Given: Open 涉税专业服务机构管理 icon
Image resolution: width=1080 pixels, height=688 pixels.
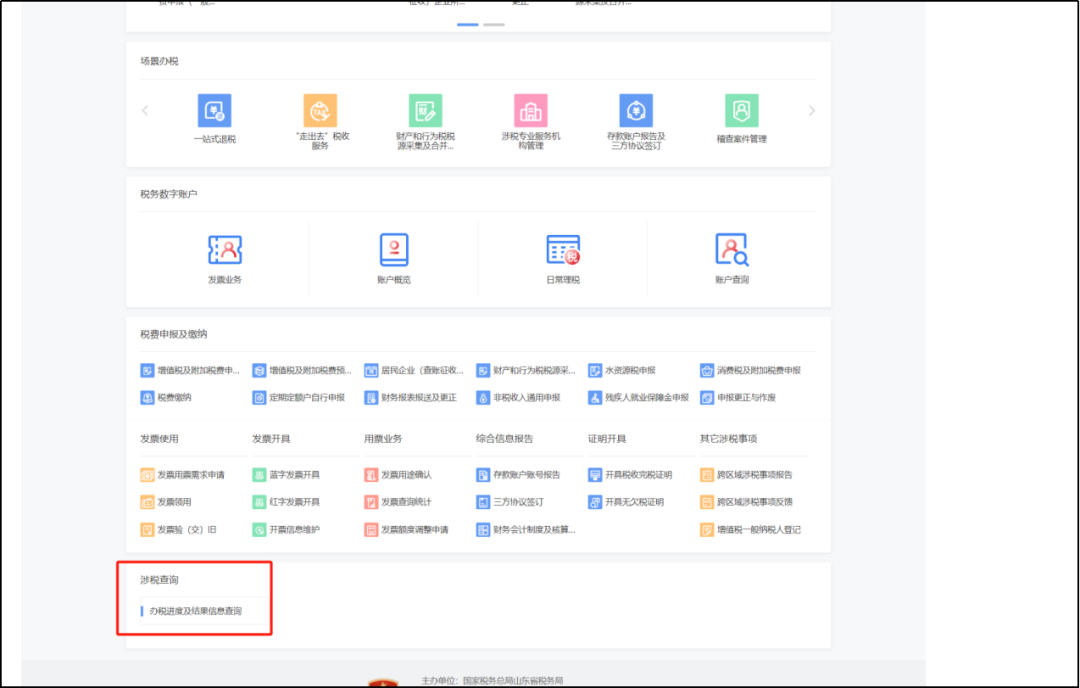Looking at the screenshot, I should tap(531, 111).
